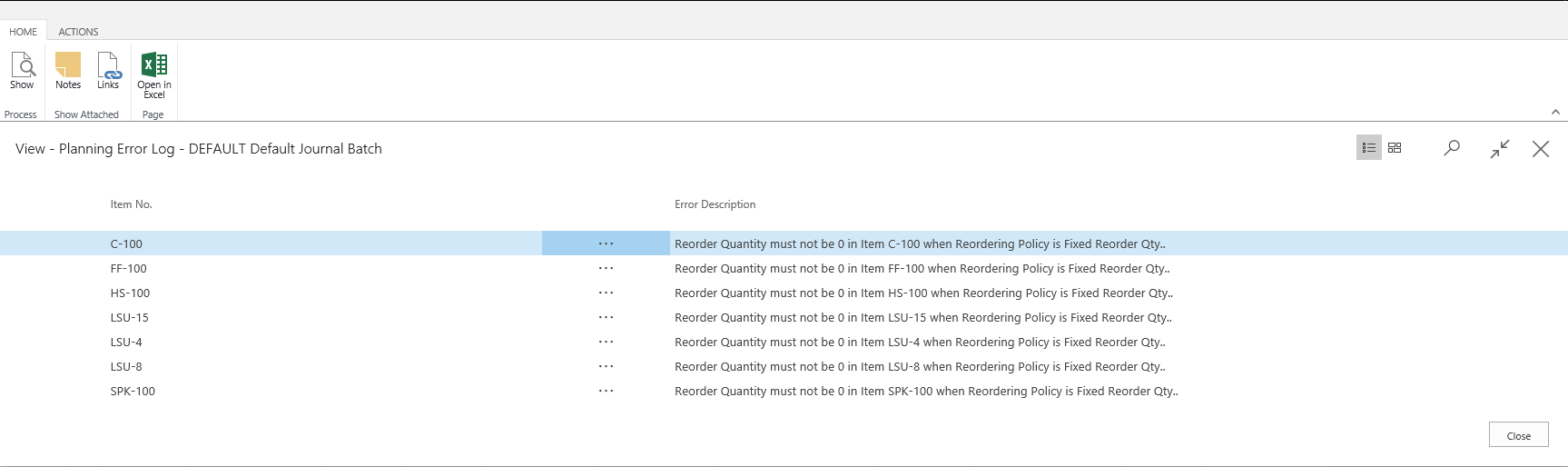Open the error log in Excel

click(x=154, y=75)
